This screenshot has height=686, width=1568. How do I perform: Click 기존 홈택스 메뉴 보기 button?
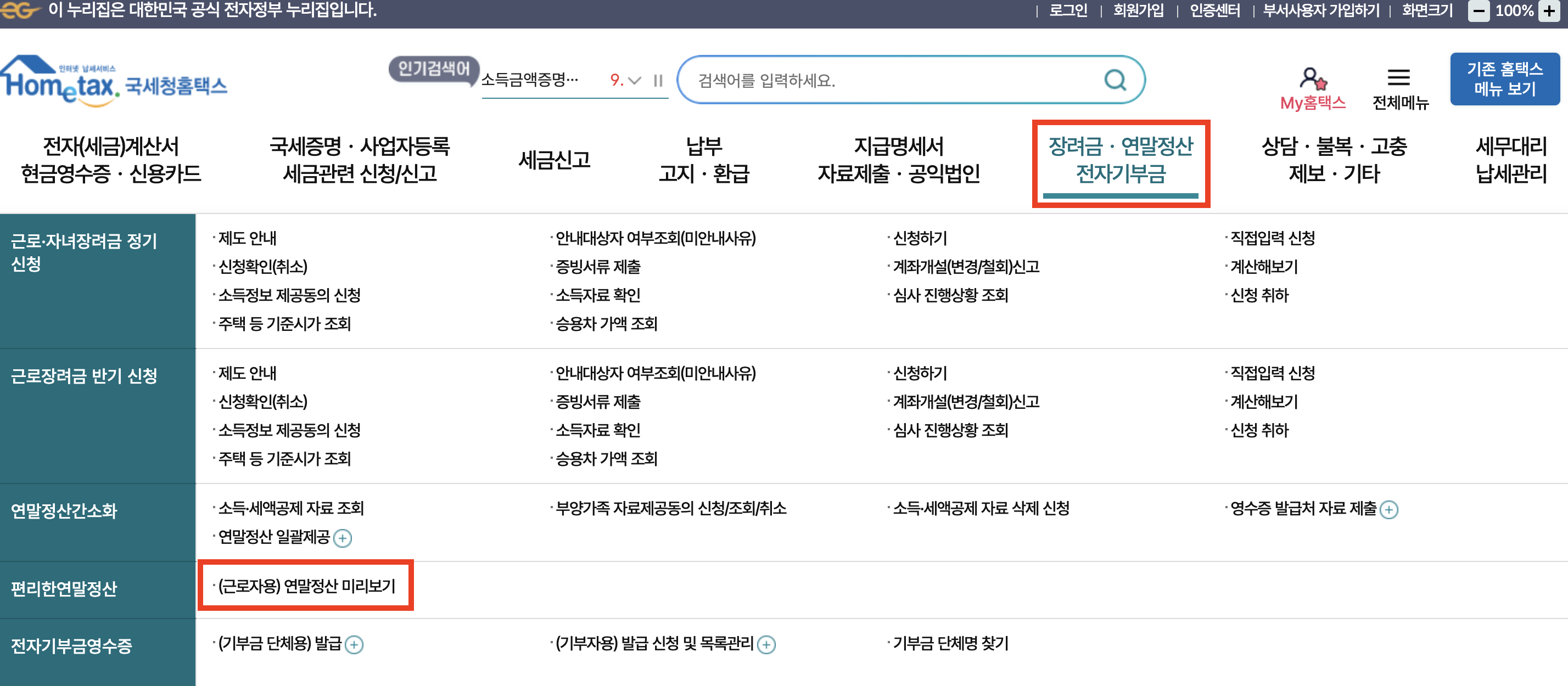pos(1504,79)
